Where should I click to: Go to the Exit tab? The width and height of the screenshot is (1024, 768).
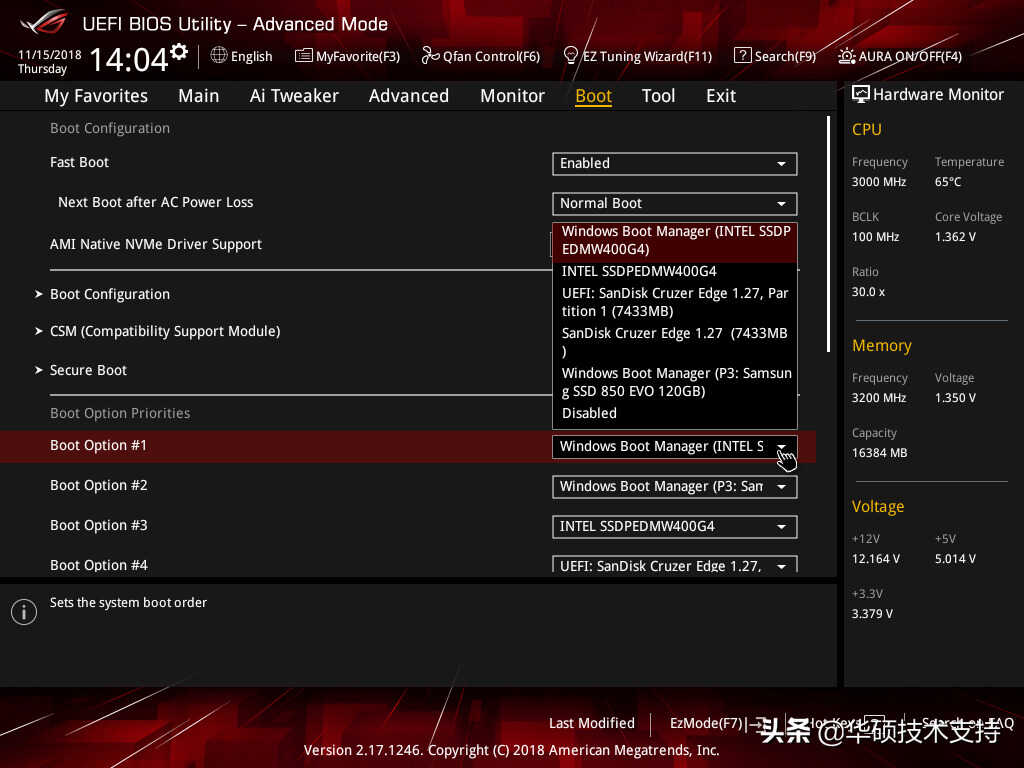[721, 96]
